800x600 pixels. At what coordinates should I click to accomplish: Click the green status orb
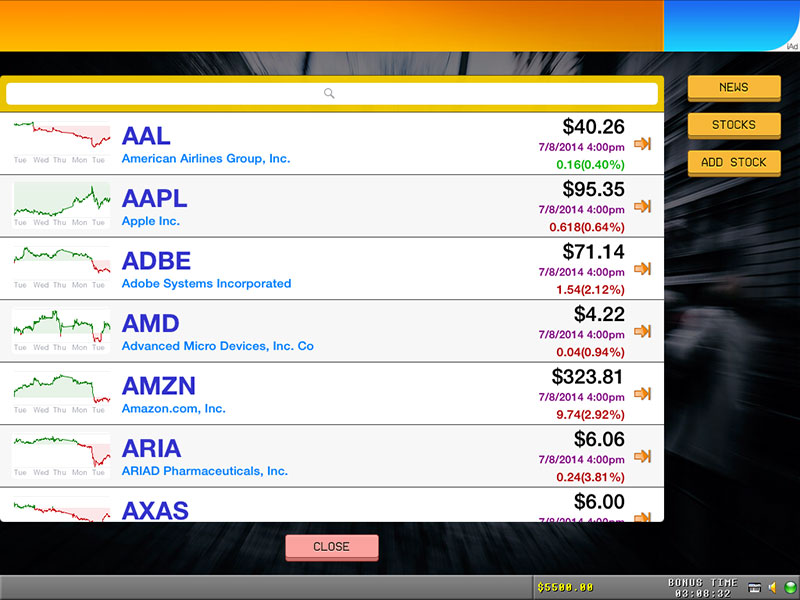tap(790, 587)
